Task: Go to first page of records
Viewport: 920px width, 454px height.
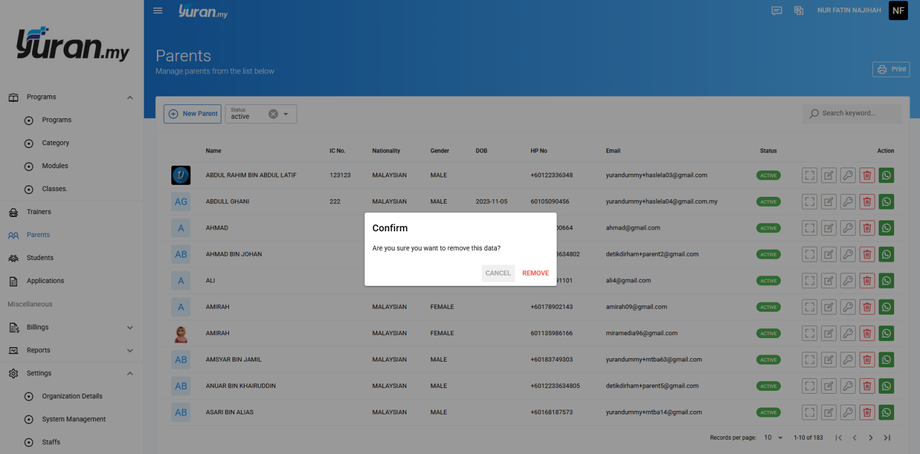Action: [x=838, y=438]
